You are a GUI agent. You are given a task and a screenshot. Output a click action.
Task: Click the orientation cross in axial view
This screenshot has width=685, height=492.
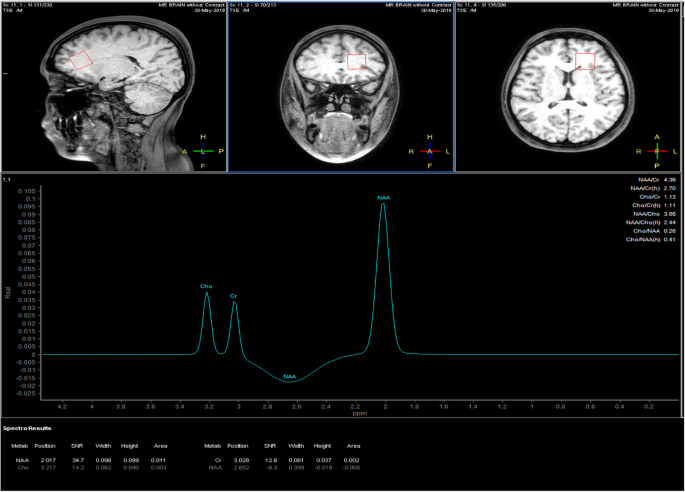[657, 151]
